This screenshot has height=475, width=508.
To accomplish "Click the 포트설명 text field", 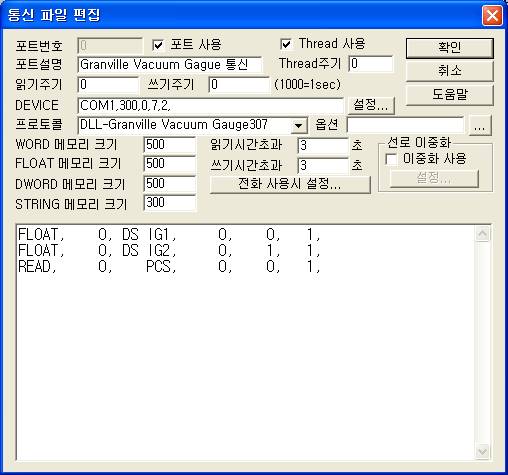I will [169, 64].
